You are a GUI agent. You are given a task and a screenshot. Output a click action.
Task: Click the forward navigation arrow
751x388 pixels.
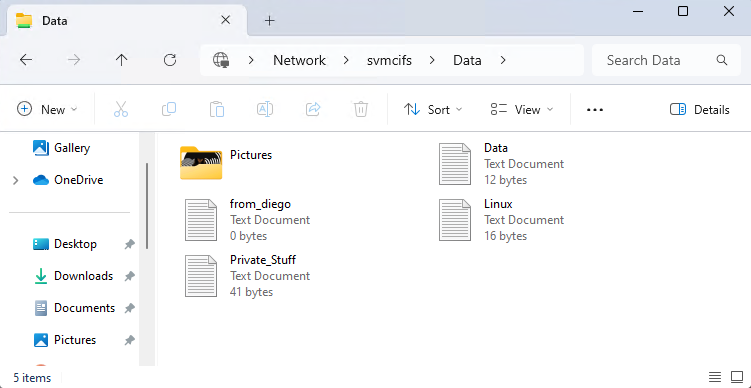pyautogui.click(x=74, y=60)
